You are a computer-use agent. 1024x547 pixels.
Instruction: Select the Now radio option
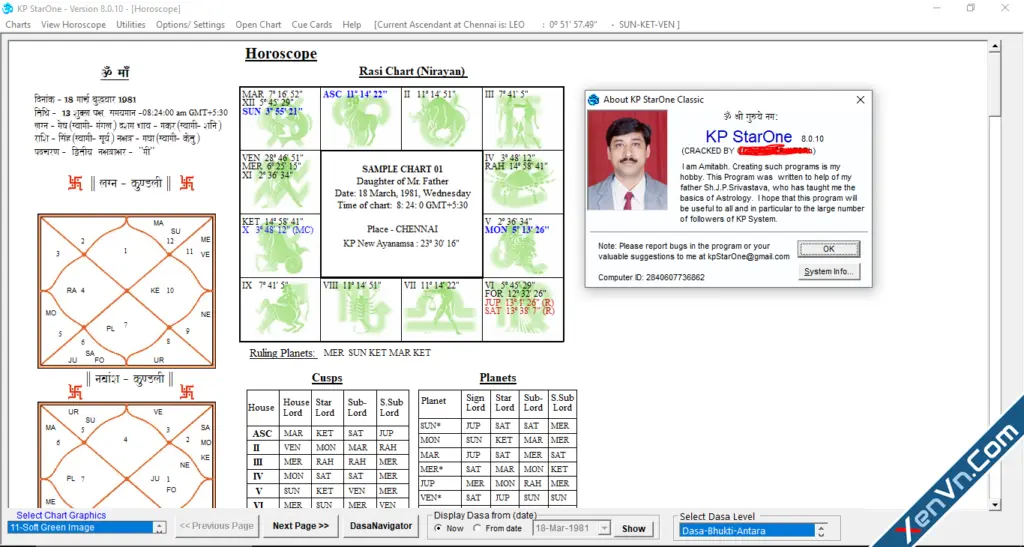point(449,529)
